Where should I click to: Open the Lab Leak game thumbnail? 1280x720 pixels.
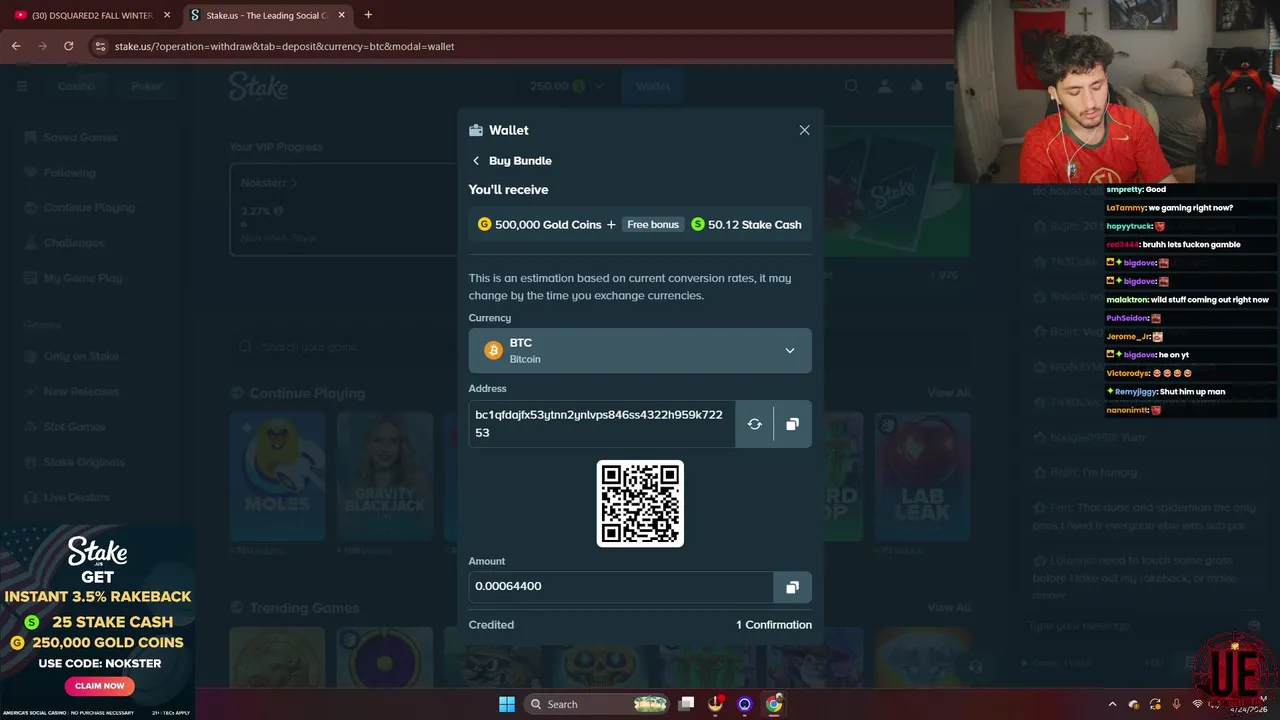click(923, 477)
